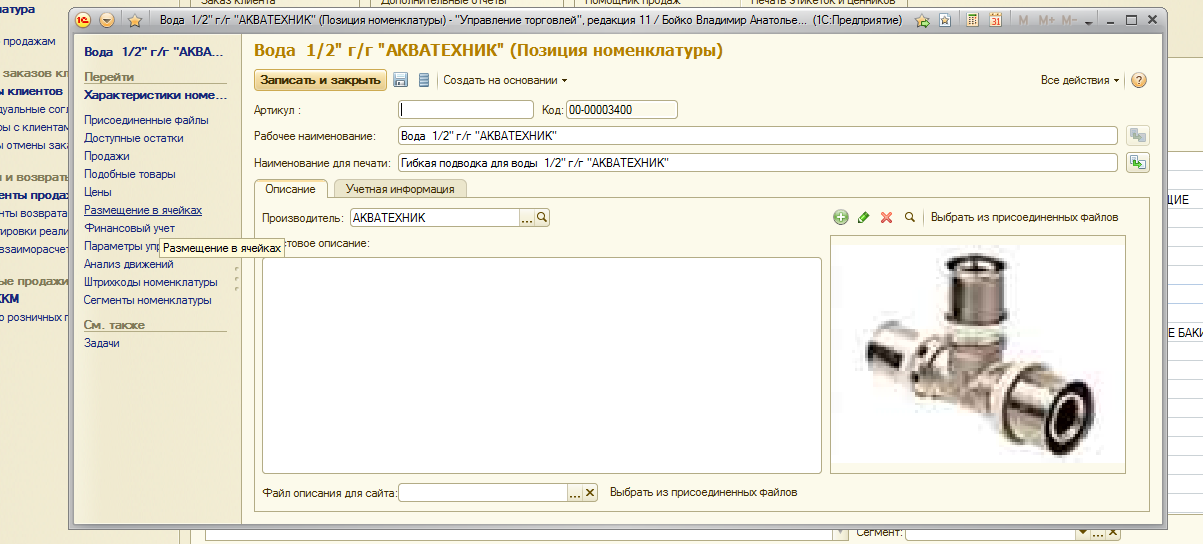The width and height of the screenshot is (1203, 544).
Task: Open Задачи link under См. также
Action: point(102,343)
